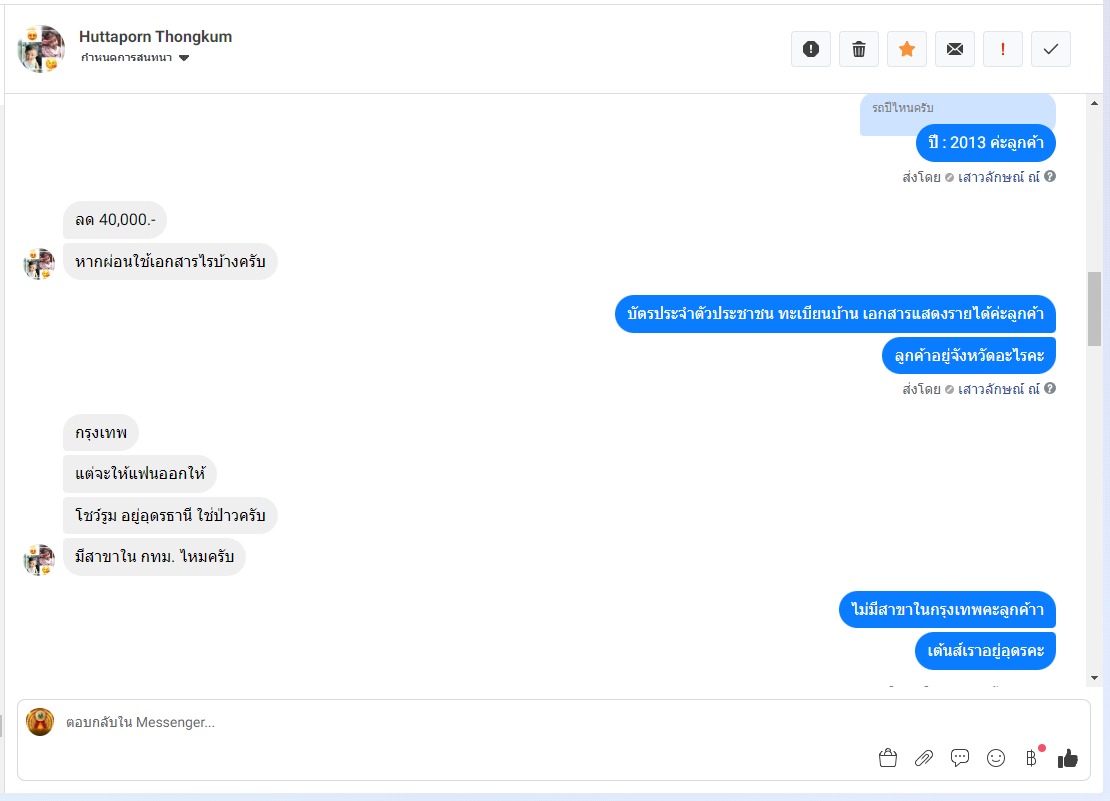Send a thumbs-up like
Viewport: 1110px width, 801px height.
pos(1068,759)
